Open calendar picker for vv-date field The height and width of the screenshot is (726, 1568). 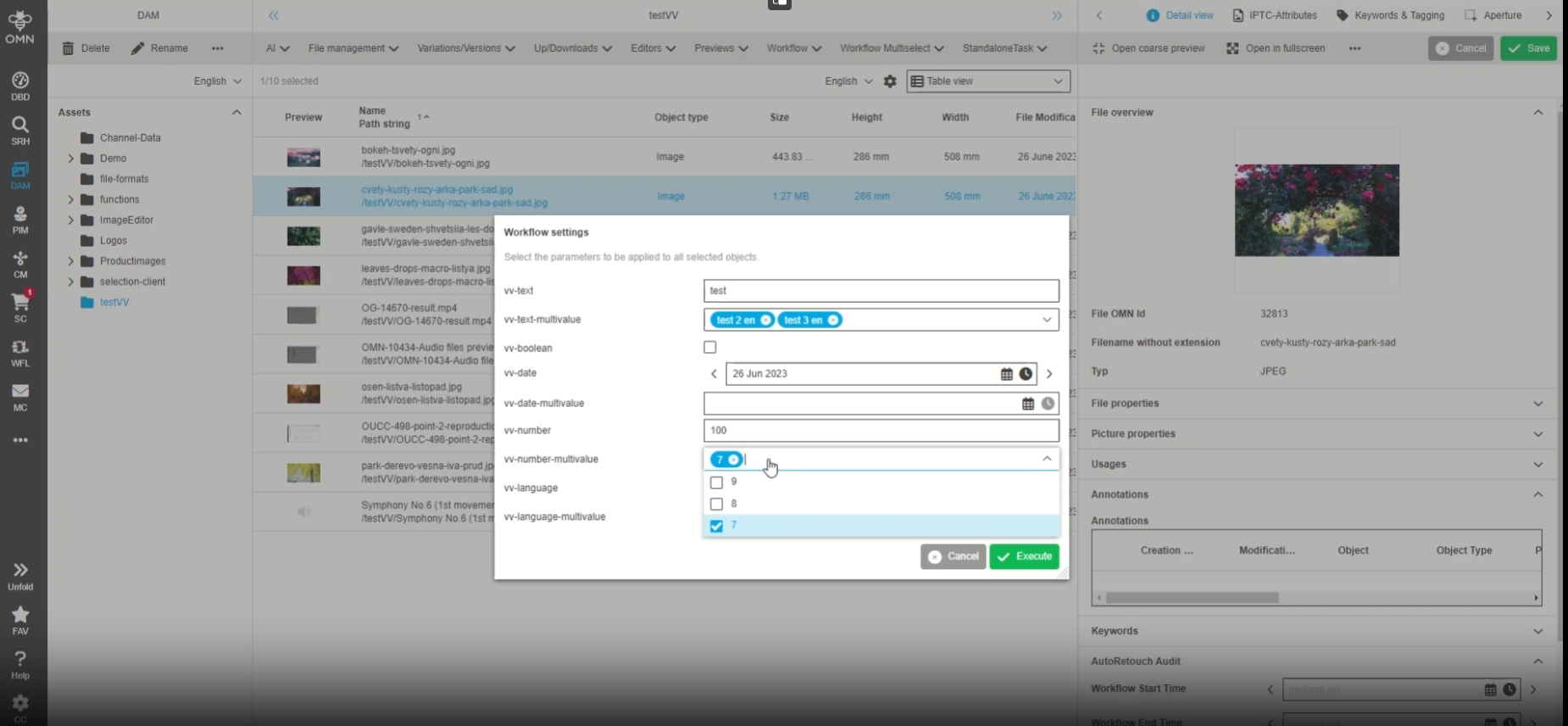point(1006,374)
